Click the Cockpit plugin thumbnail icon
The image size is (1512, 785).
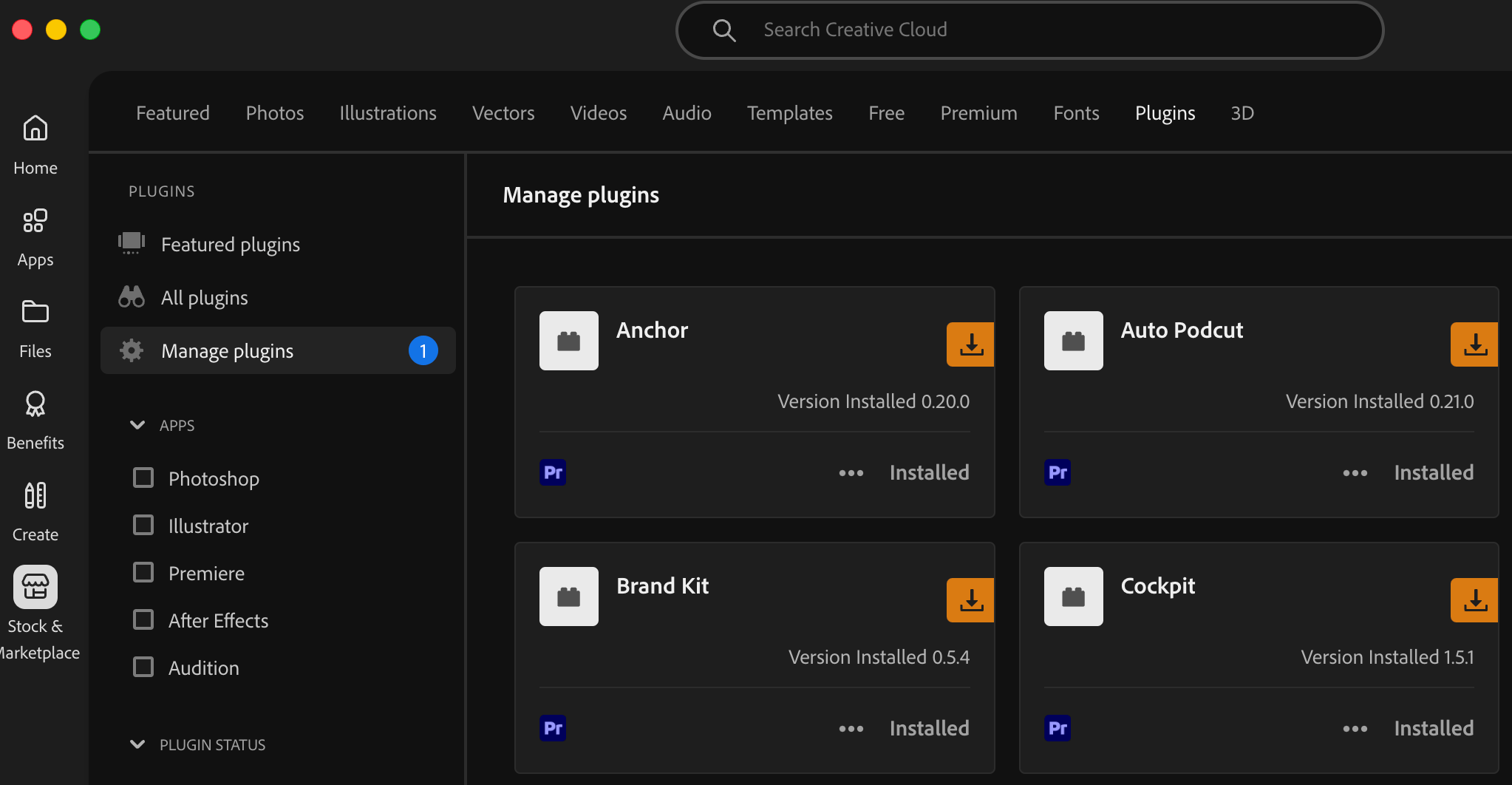tap(1074, 597)
